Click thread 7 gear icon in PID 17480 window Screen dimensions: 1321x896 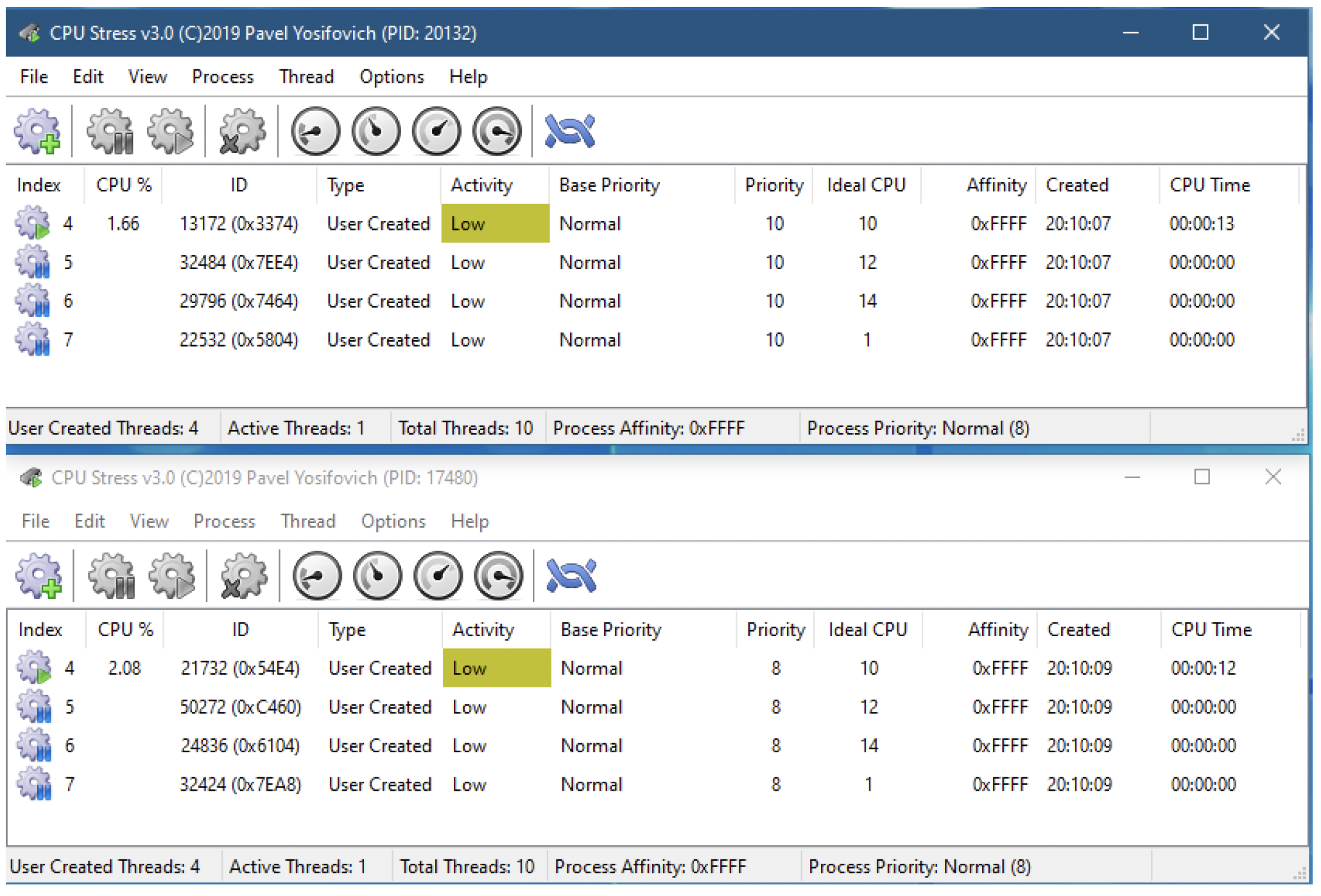click(34, 783)
